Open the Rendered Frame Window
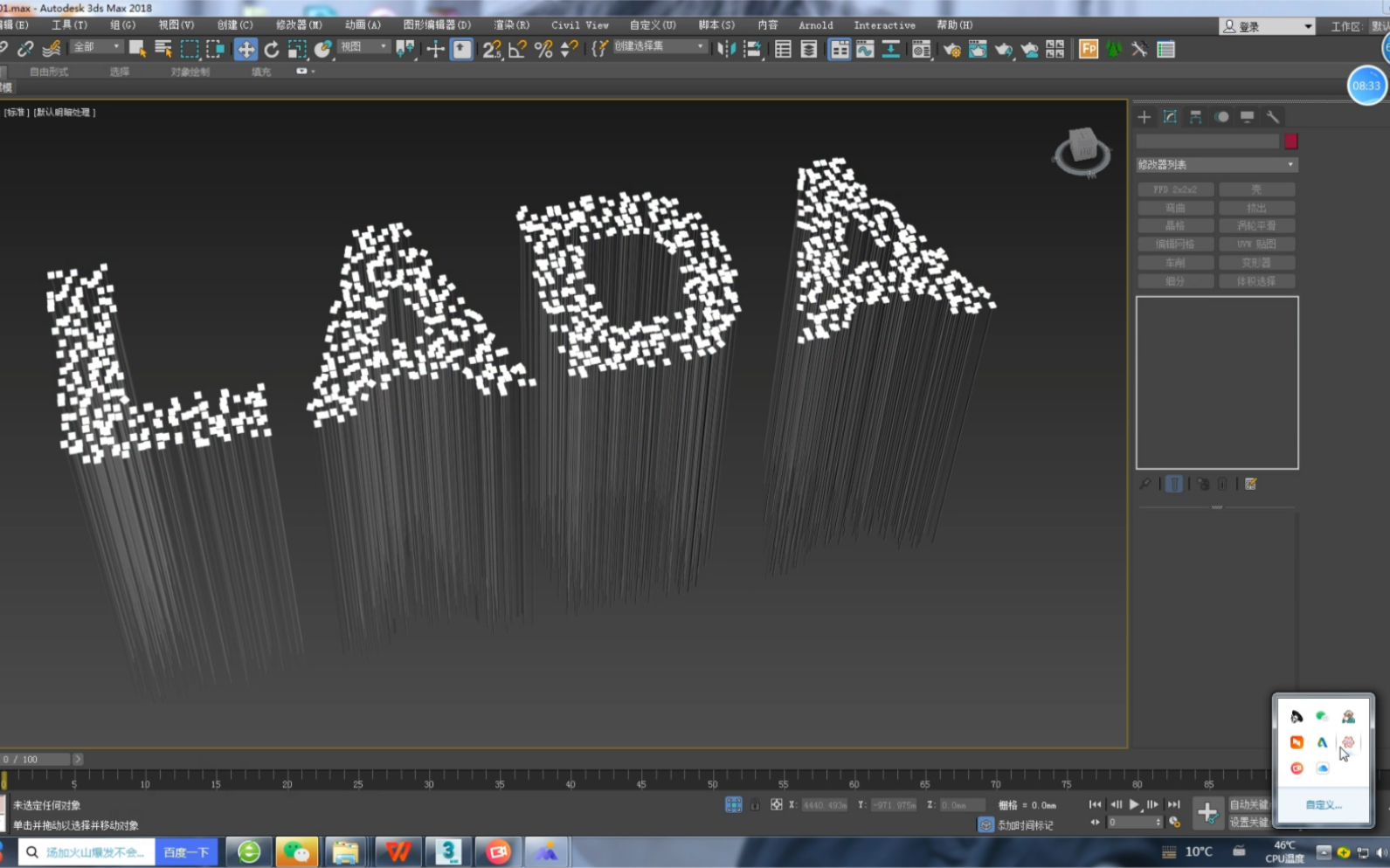The height and width of the screenshot is (868, 1390). [977, 49]
